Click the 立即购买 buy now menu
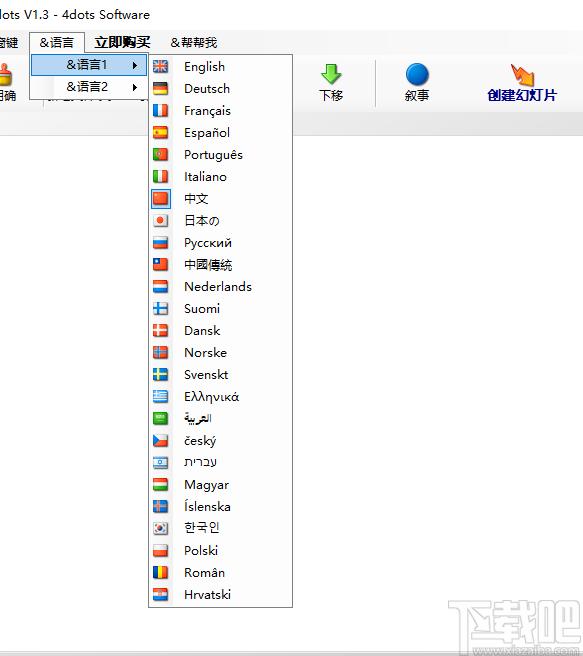Screen dimensions: 583x656 (x=122, y=42)
